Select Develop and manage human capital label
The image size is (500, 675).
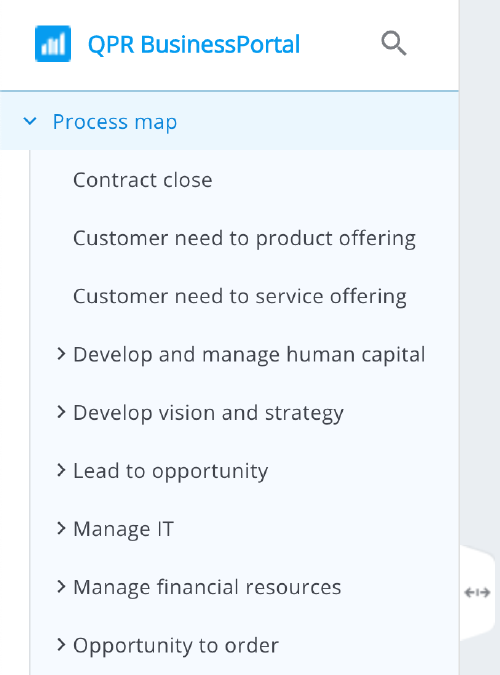[x=249, y=355]
